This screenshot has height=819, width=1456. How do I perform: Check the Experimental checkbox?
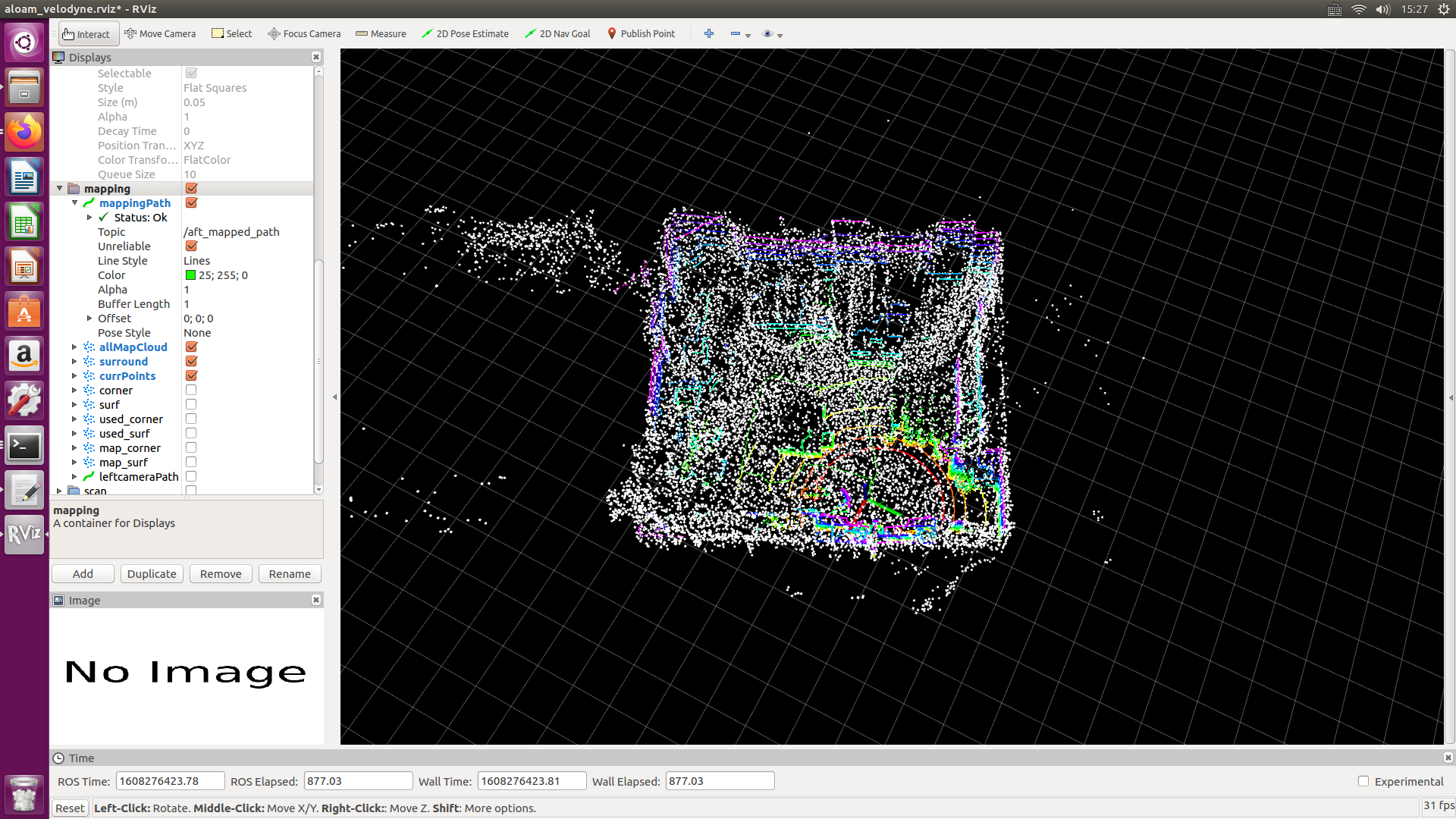tap(1363, 781)
